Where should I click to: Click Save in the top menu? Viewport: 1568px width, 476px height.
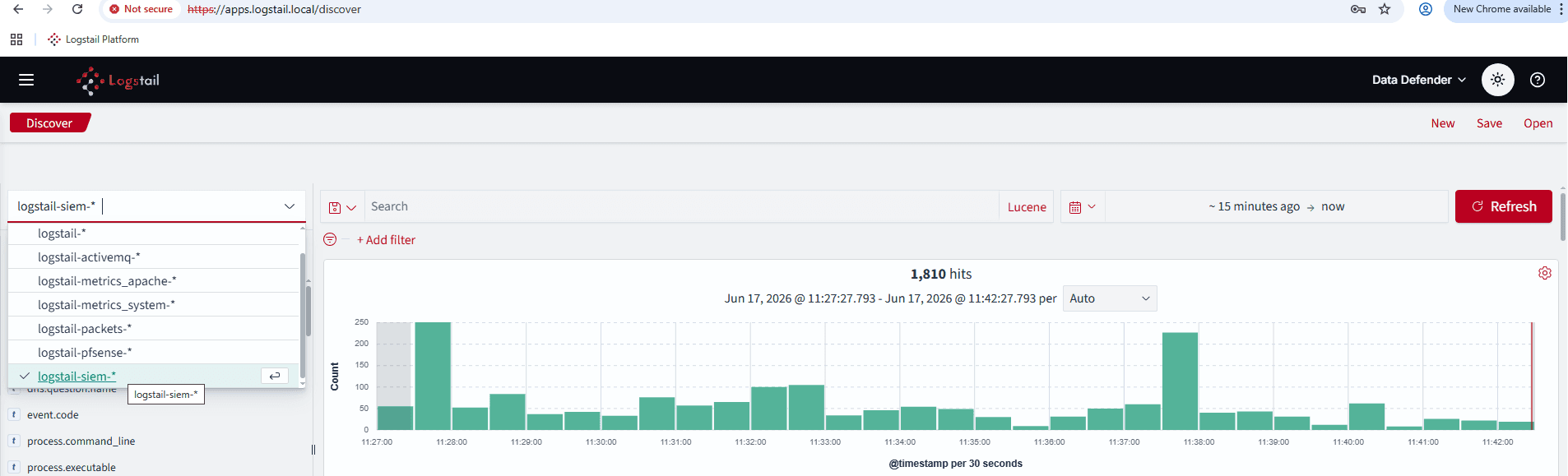pyautogui.click(x=1489, y=123)
